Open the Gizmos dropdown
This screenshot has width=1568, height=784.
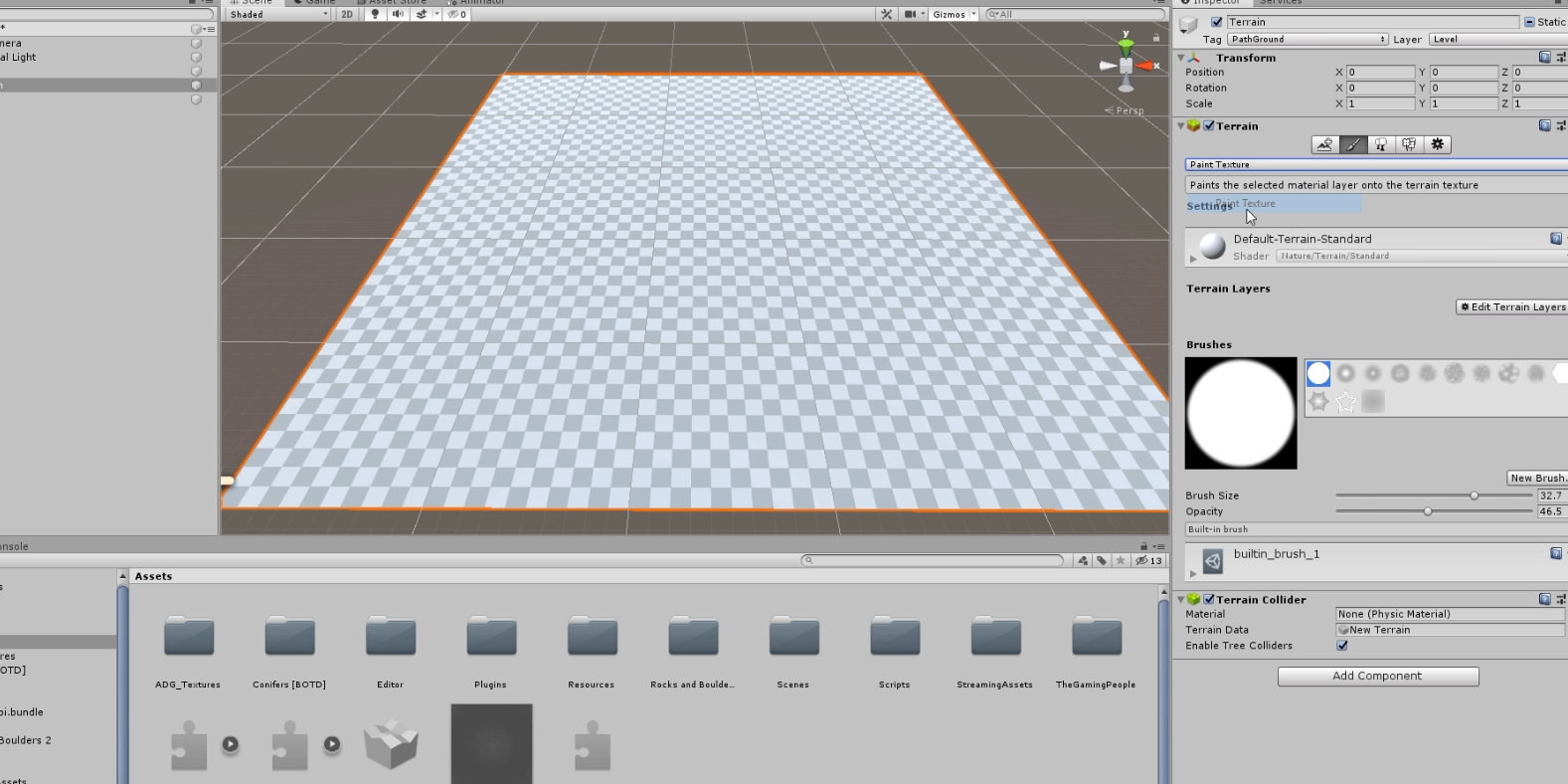[x=954, y=14]
